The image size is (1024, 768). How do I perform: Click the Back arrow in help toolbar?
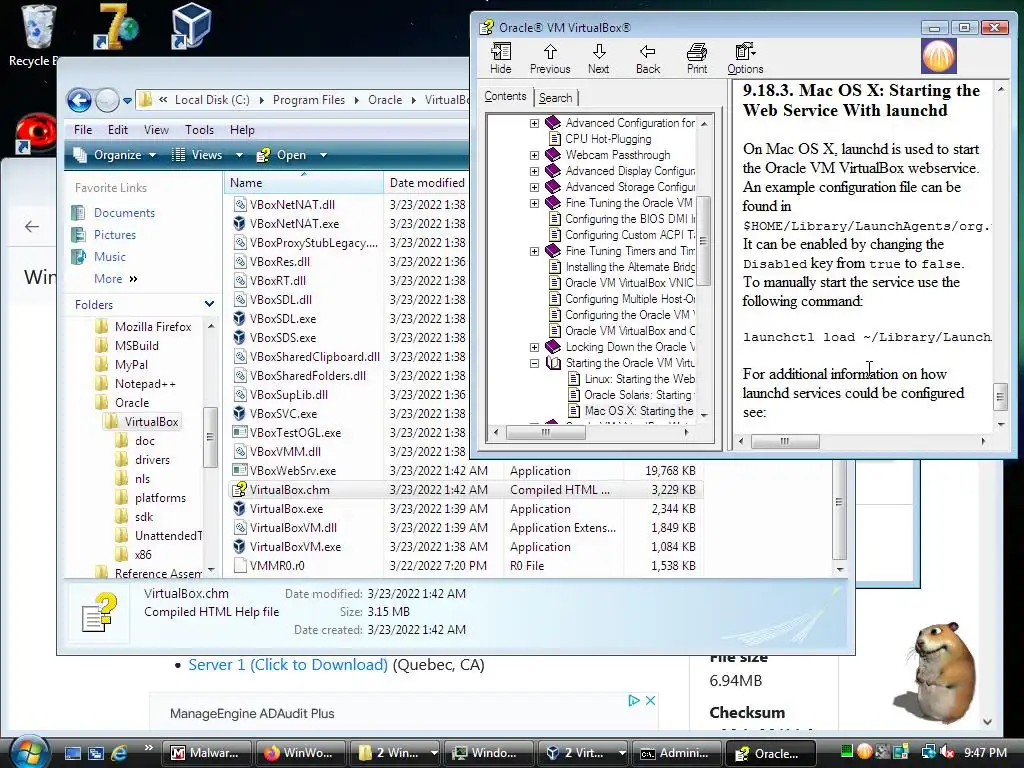point(648,58)
